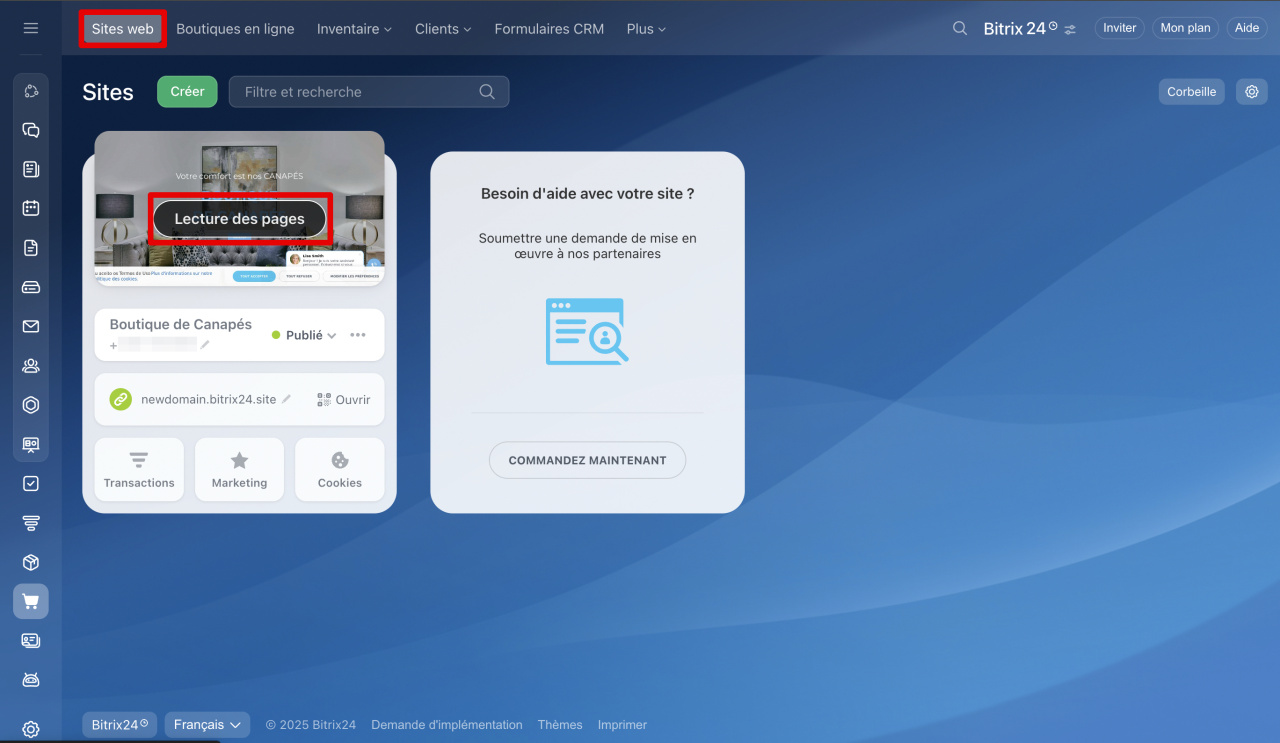The height and width of the screenshot is (743, 1280).
Task: Switch to the Sites web tab
Action: (123, 29)
